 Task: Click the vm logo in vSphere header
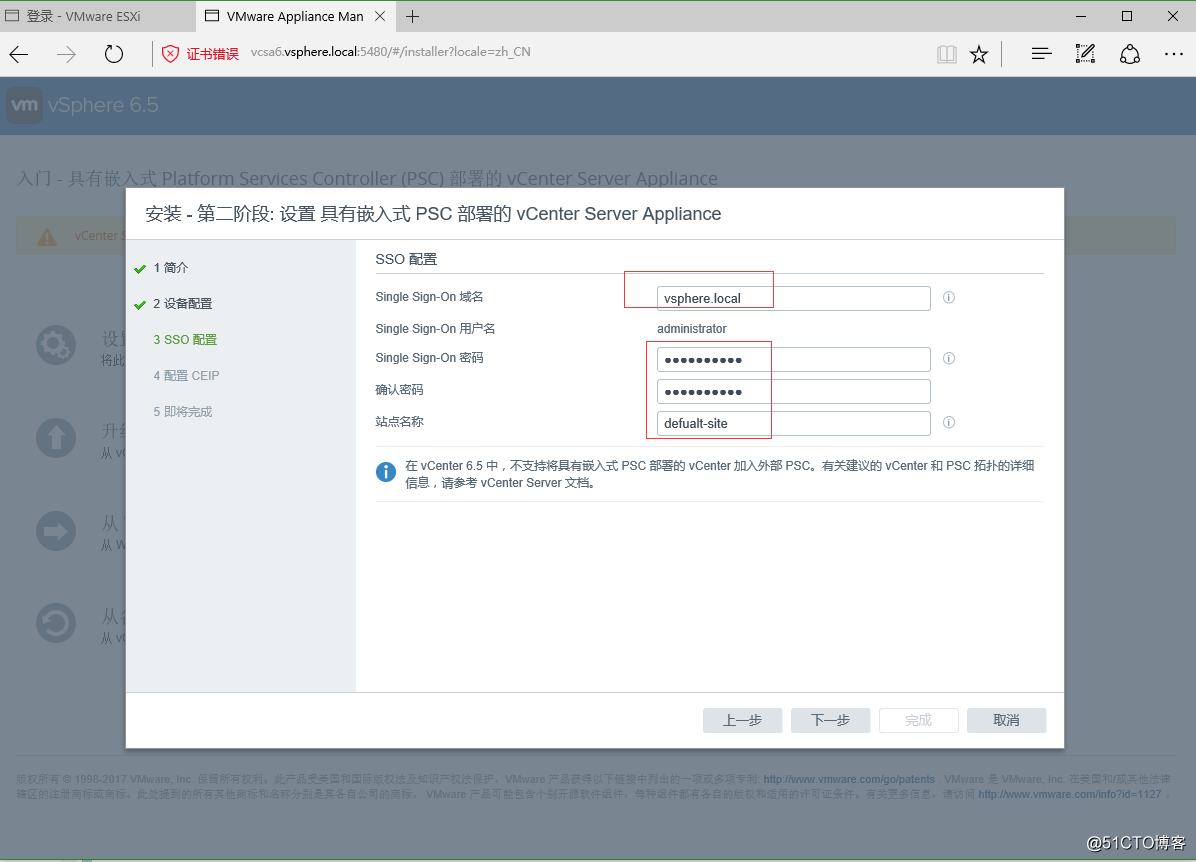click(24, 105)
